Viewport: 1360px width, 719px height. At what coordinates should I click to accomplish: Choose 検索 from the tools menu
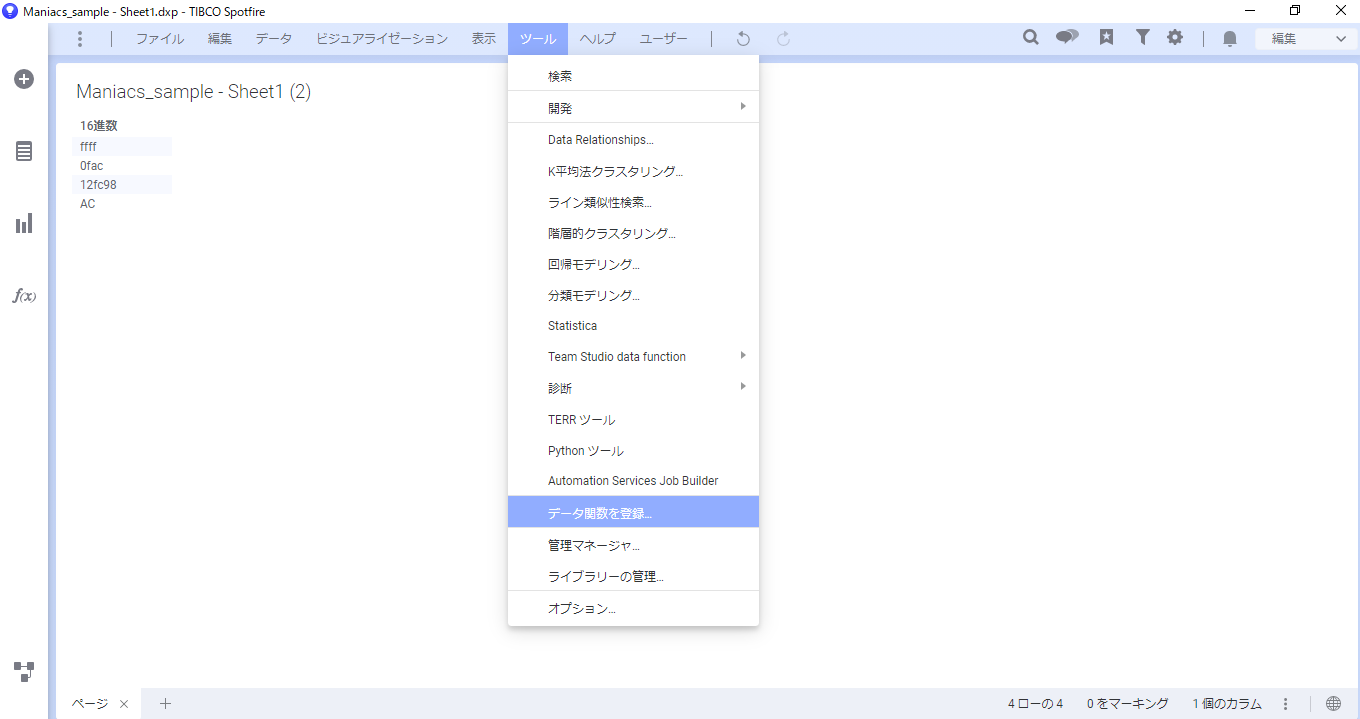(634, 76)
